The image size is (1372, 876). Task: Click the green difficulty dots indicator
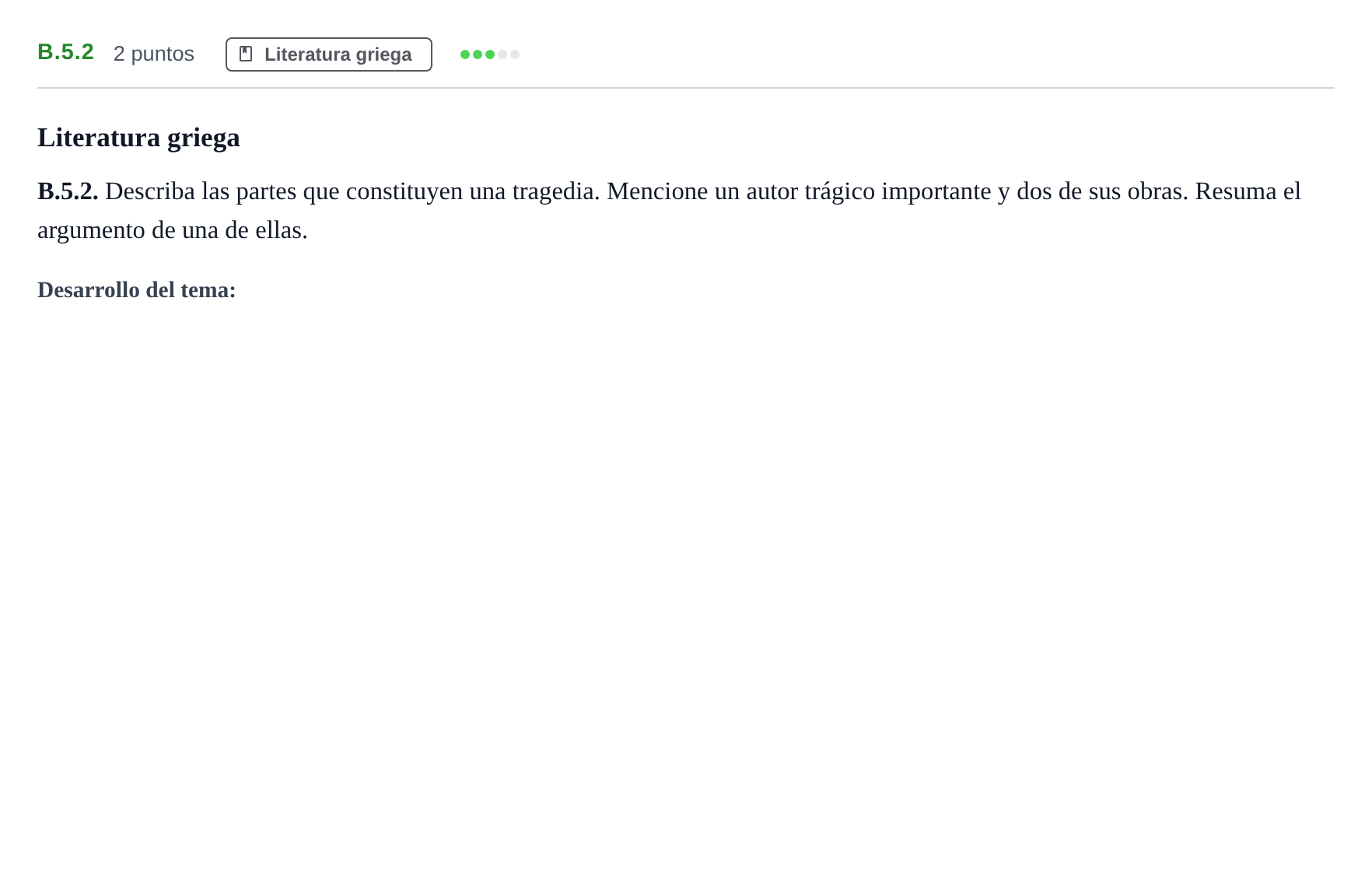[489, 54]
